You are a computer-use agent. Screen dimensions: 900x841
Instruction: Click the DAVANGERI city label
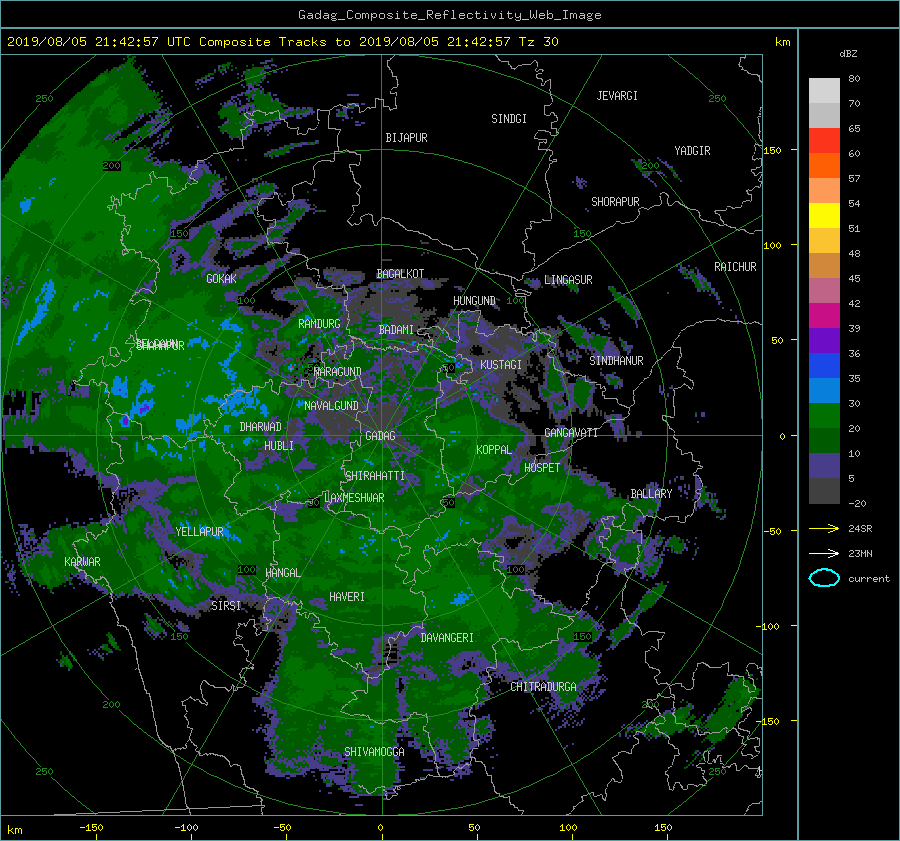pos(447,638)
